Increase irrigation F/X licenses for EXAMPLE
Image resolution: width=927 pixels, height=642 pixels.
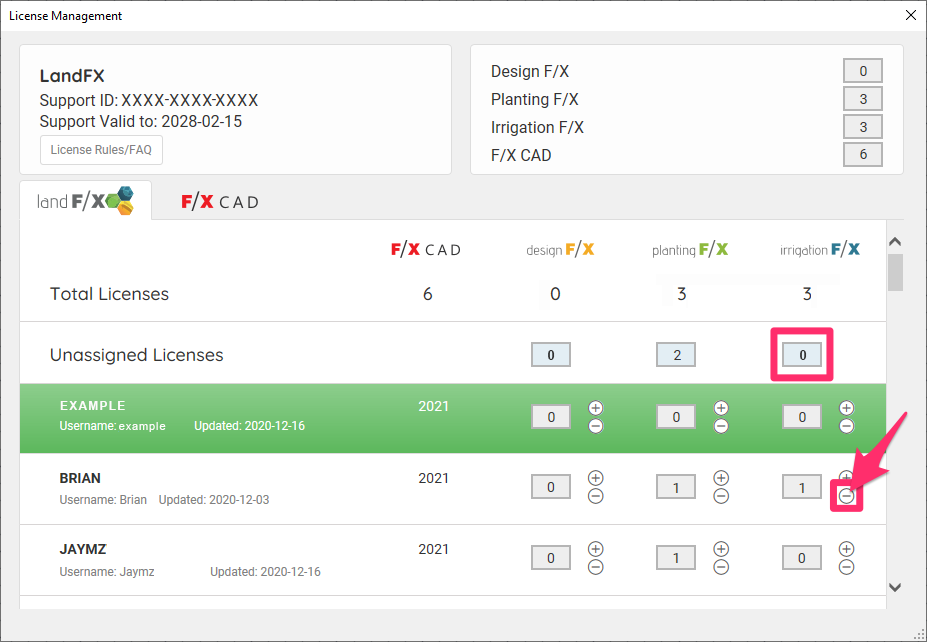pyautogui.click(x=846, y=408)
